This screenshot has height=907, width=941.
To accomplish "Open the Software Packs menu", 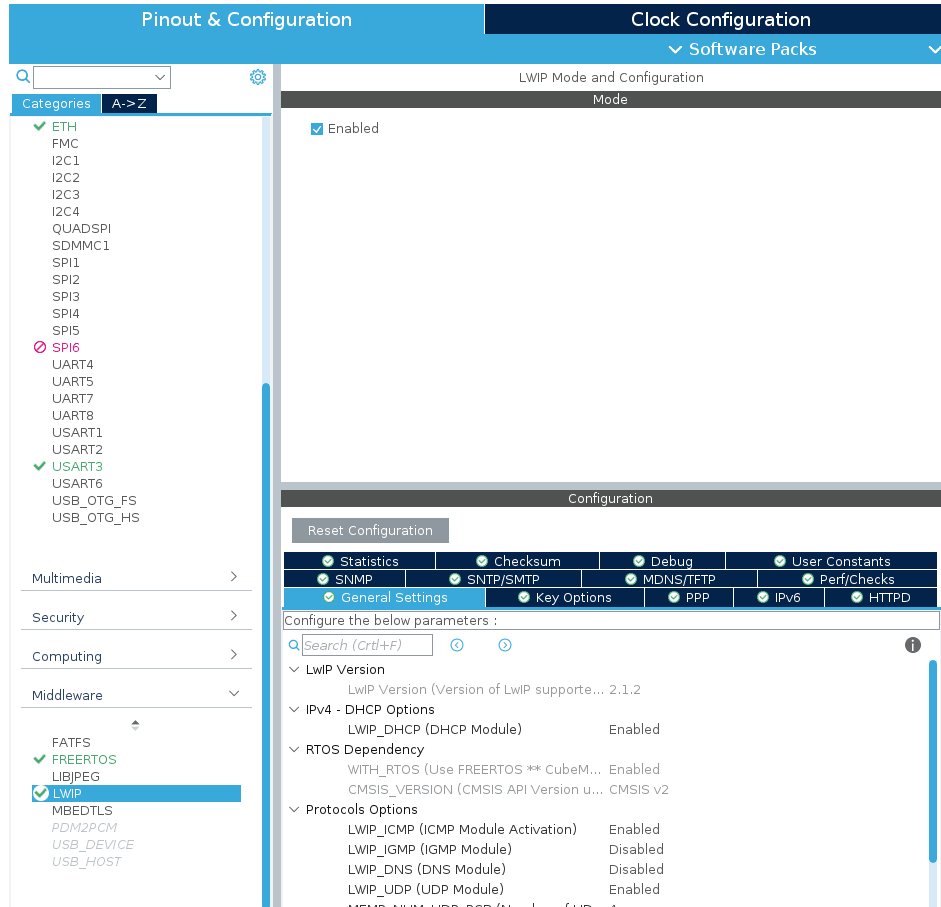I will click(742, 49).
